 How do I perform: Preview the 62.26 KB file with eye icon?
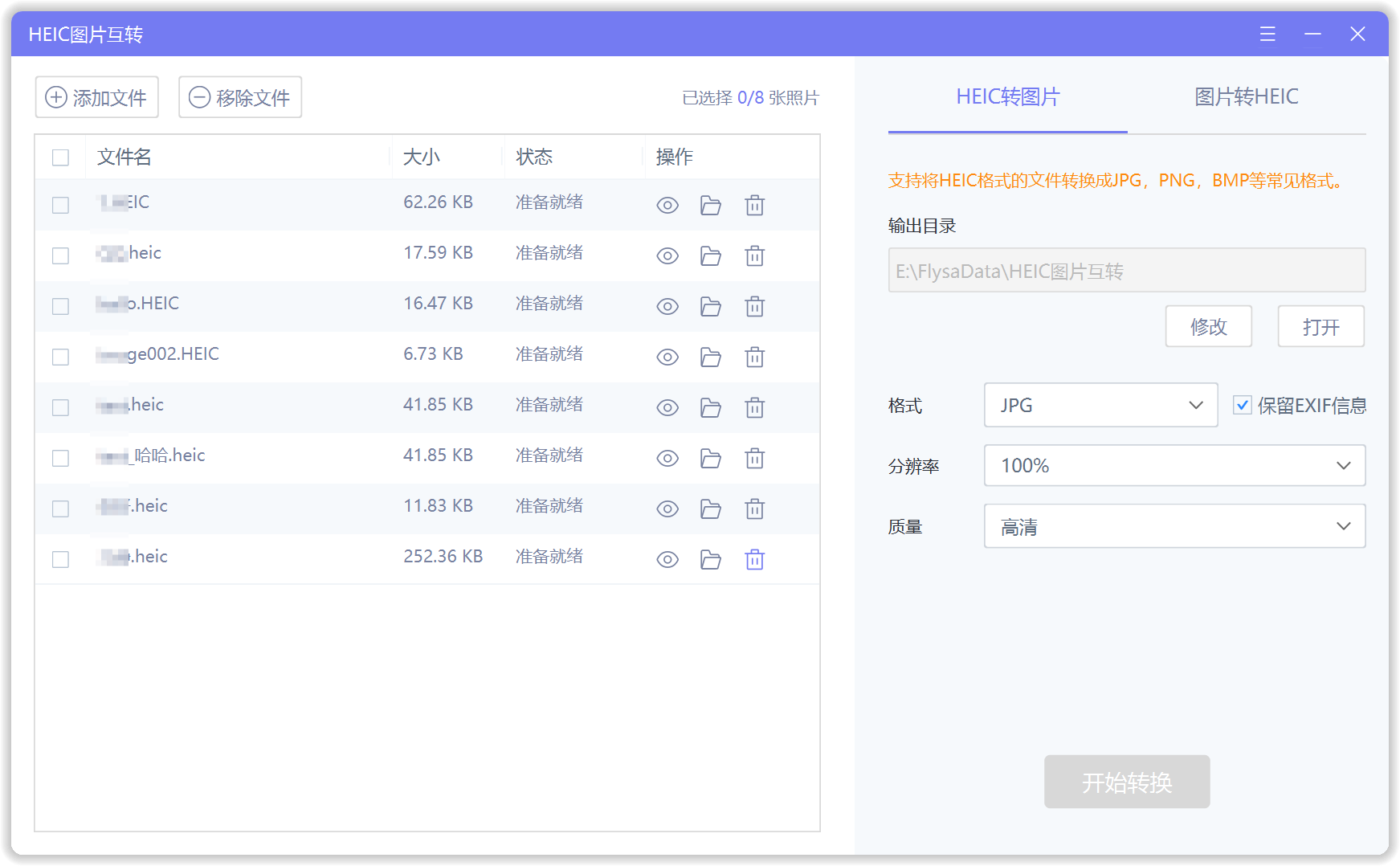[667, 206]
